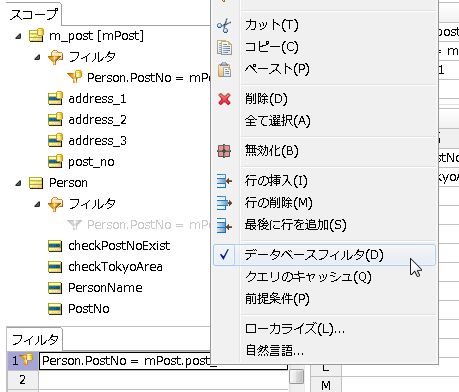This screenshot has height=392, width=459.
Task: Select 削除(D) in the context menu
Action: click(266, 99)
